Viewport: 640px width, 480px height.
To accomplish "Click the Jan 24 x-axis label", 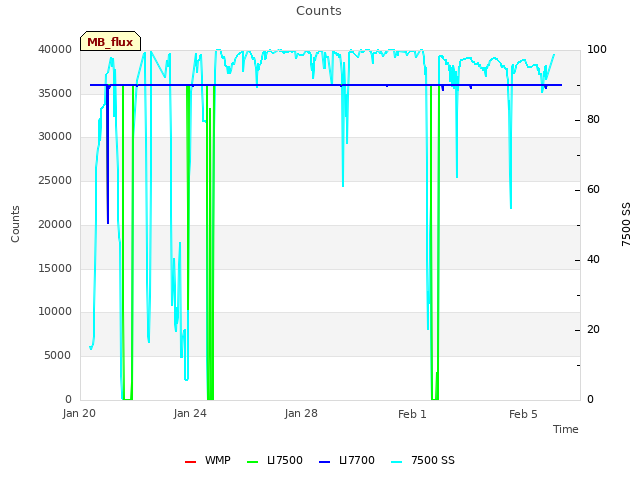I will (x=190, y=413).
